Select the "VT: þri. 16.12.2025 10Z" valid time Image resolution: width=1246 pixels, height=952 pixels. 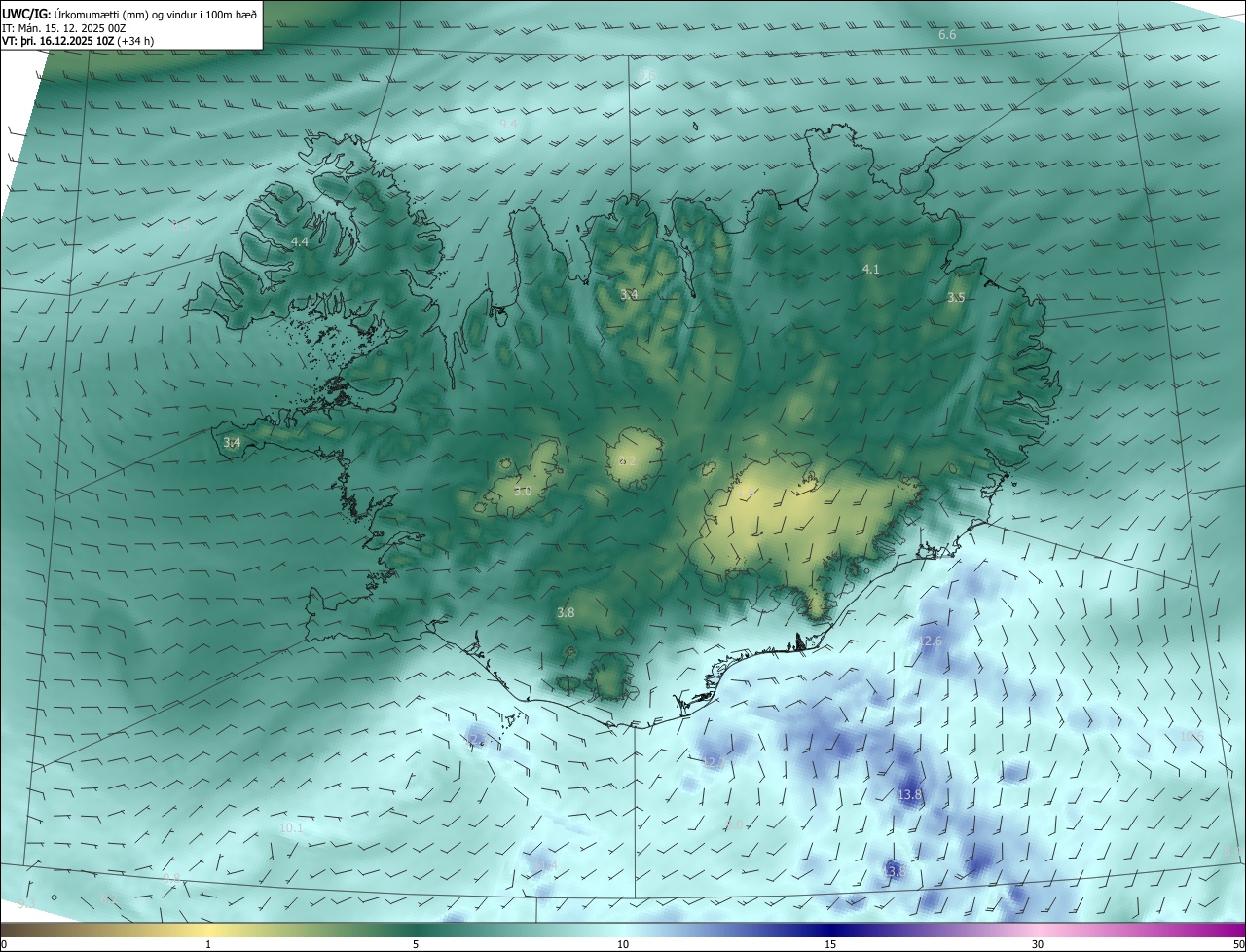[57, 41]
